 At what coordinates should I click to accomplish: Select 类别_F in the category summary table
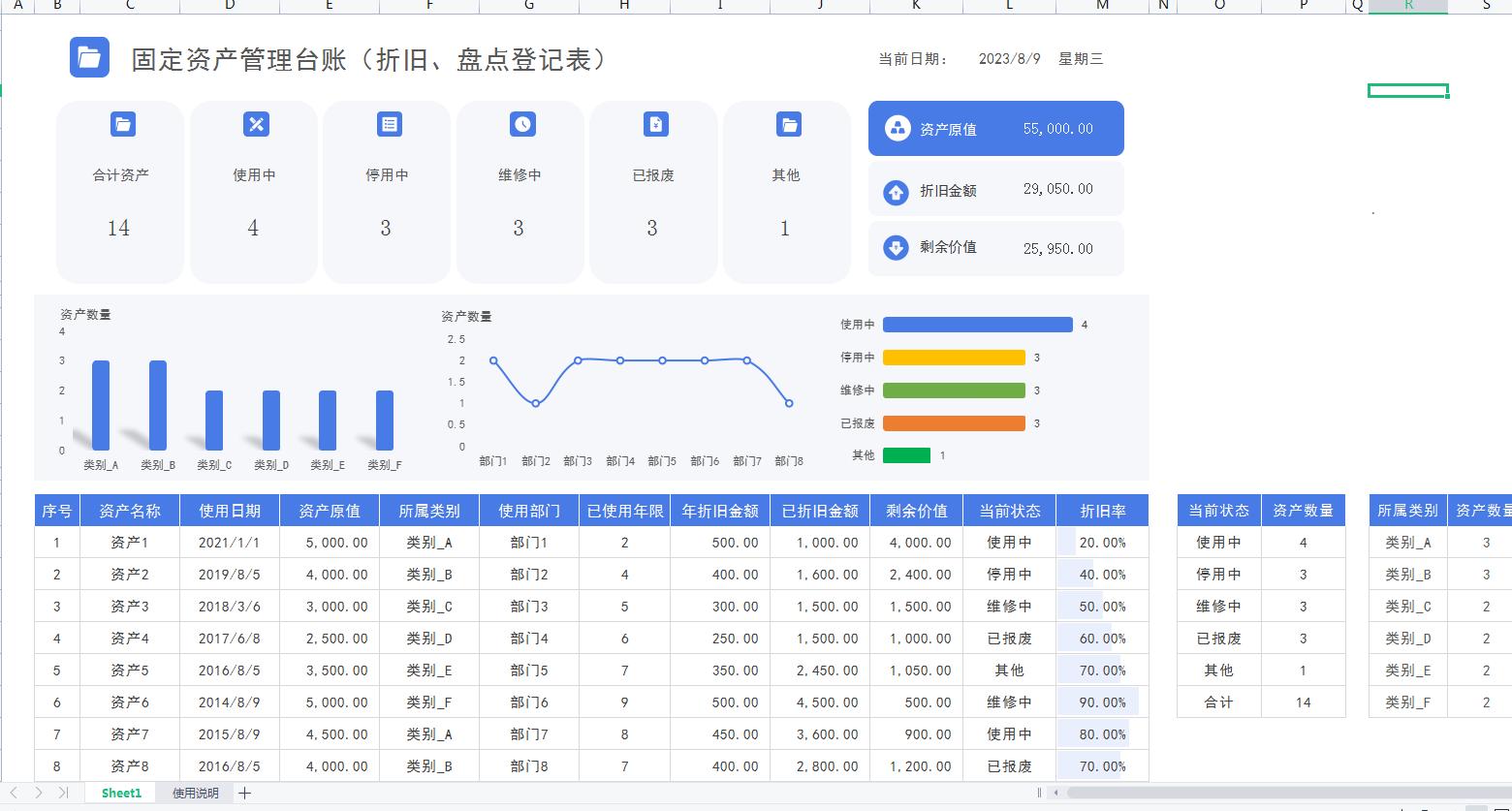click(1407, 702)
